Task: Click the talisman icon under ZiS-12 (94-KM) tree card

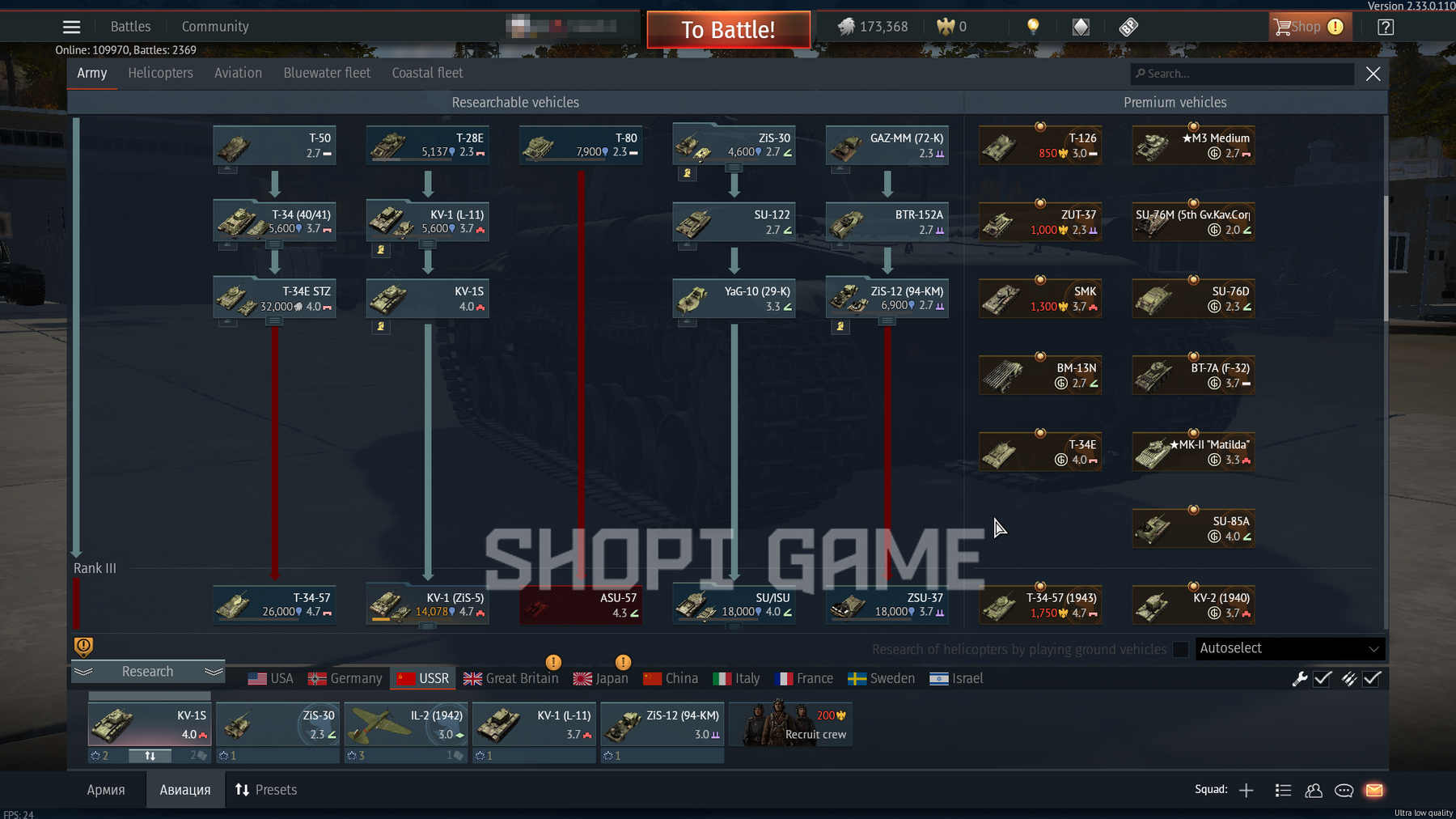Action: [x=840, y=326]
